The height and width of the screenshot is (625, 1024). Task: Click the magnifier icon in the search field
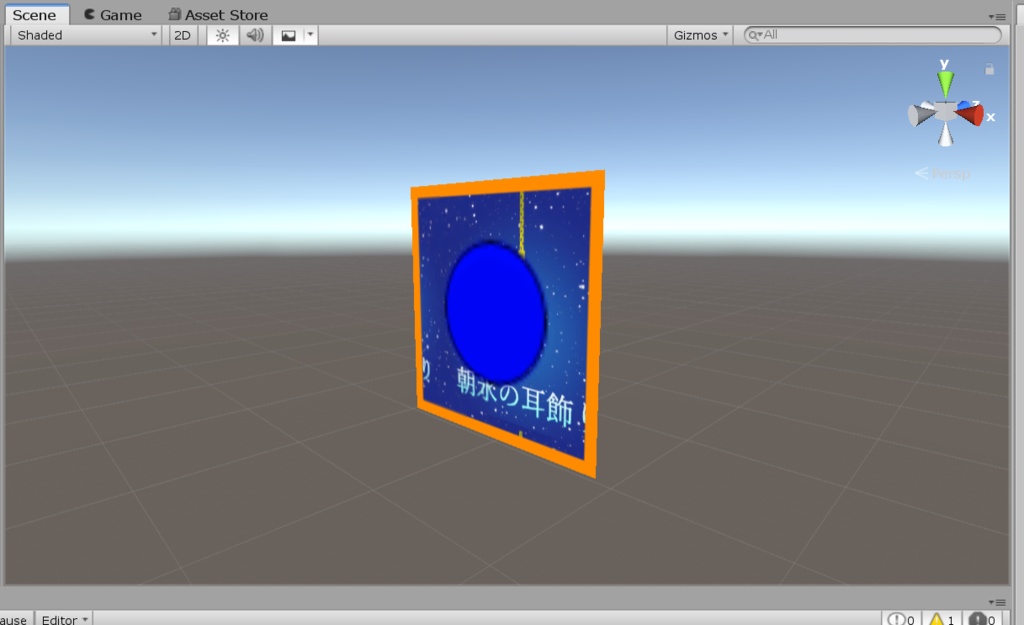(753, 34)
